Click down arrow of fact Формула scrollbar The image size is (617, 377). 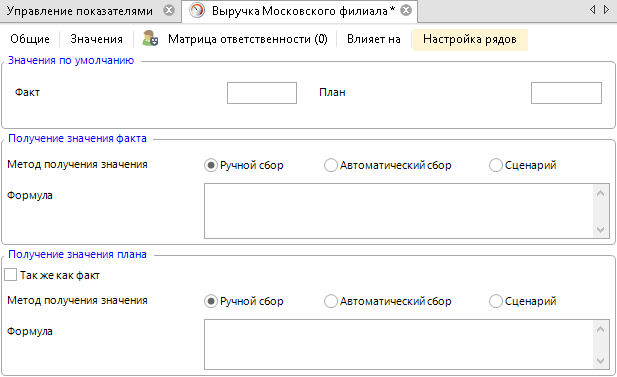click(x=600, y=229)
